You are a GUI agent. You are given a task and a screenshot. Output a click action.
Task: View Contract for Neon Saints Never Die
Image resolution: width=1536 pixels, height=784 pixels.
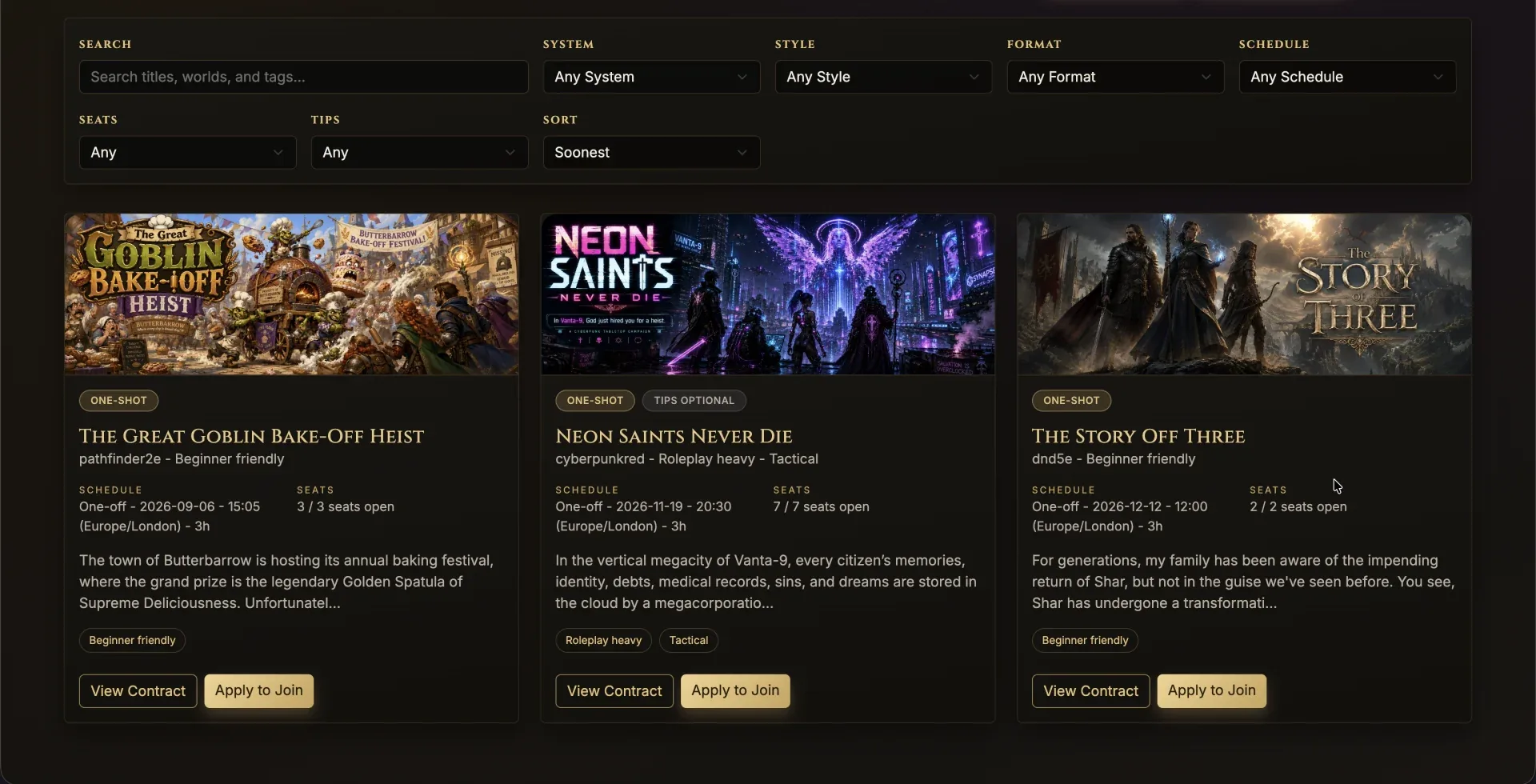614,691
